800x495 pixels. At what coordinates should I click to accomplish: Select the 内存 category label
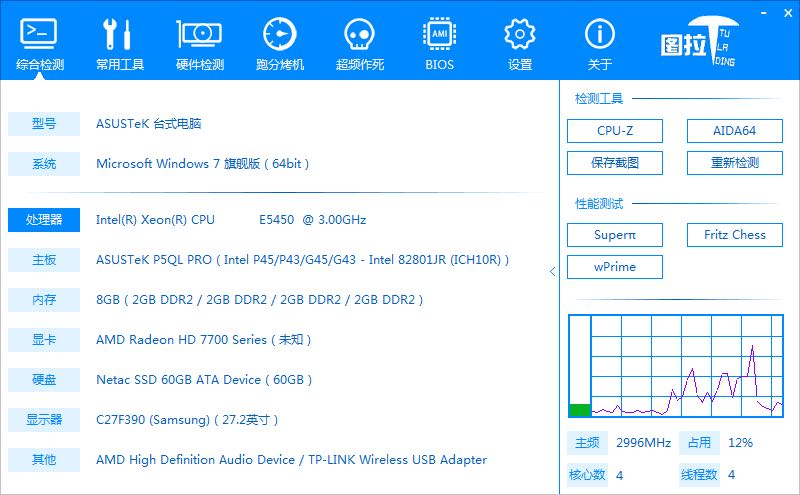click(x=44, y=300)
